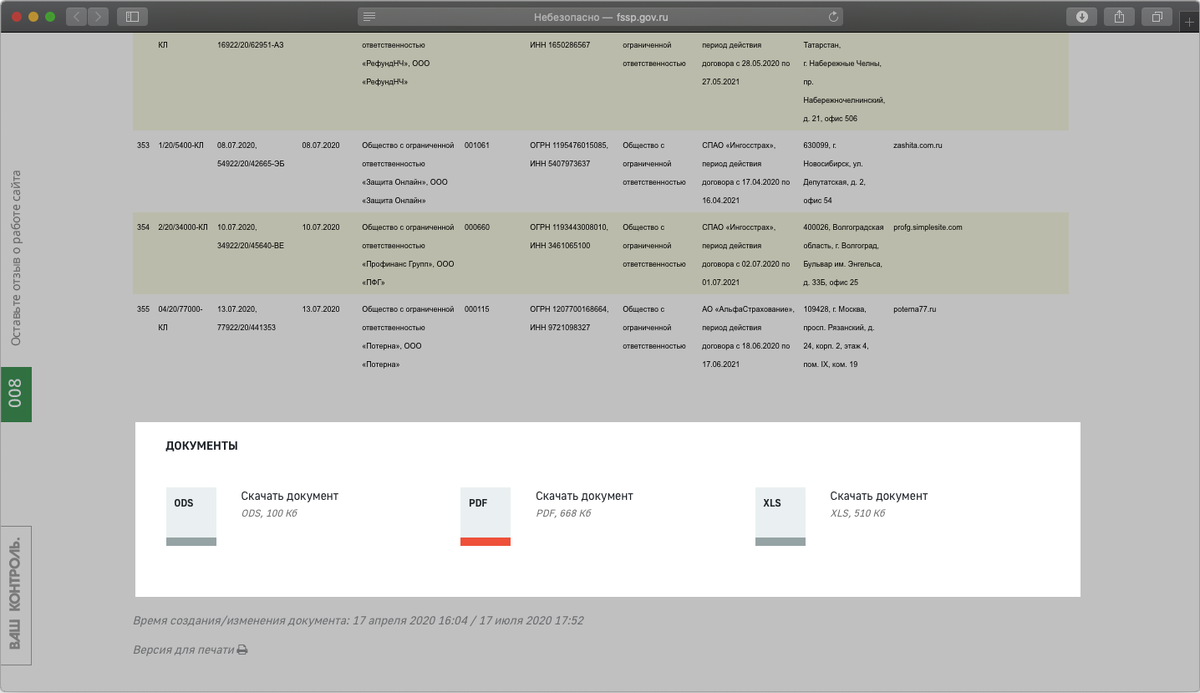Open Reader view icon in address bar

pos(370,16)
